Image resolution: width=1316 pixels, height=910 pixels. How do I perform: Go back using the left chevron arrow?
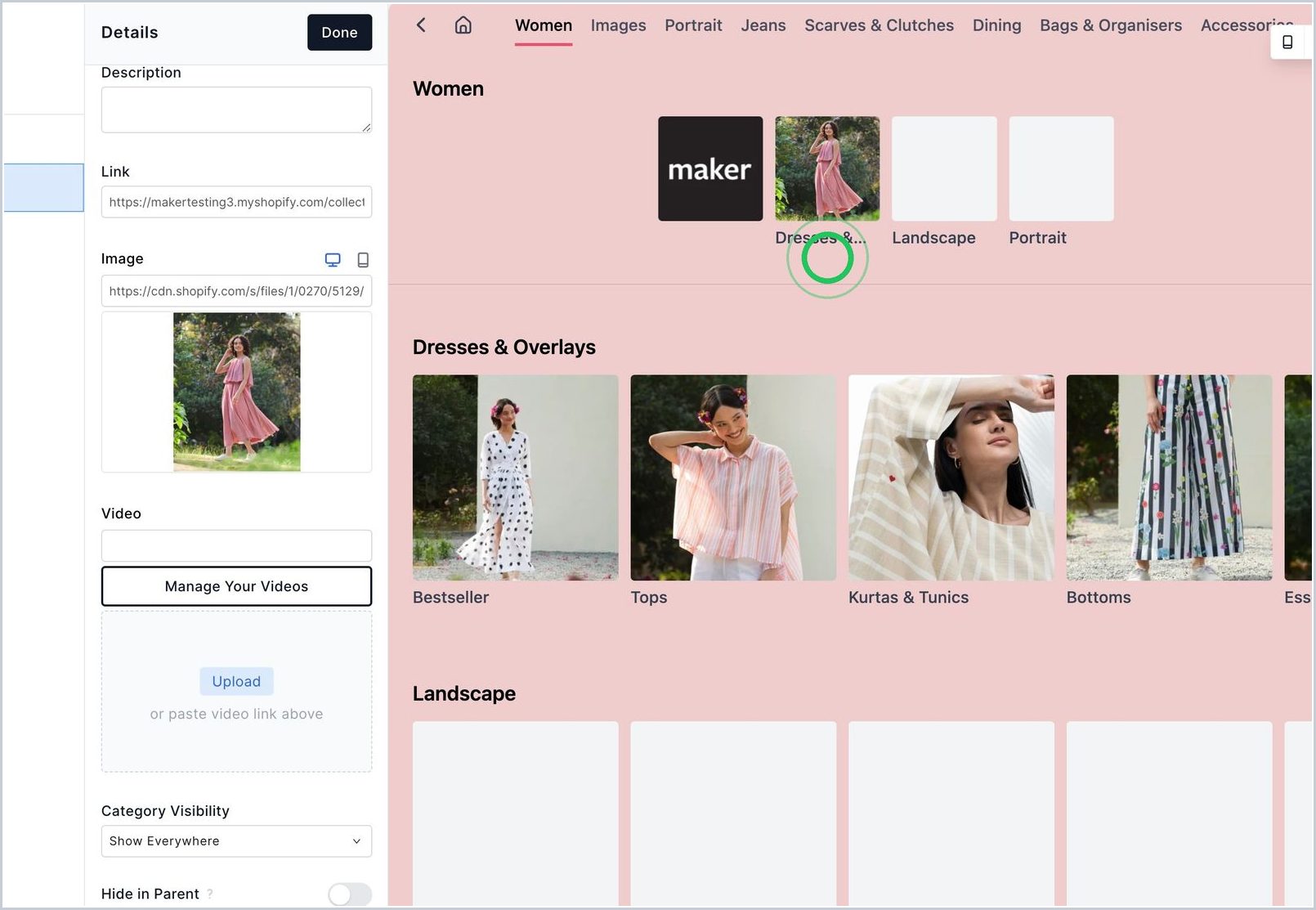click(421, 25)
